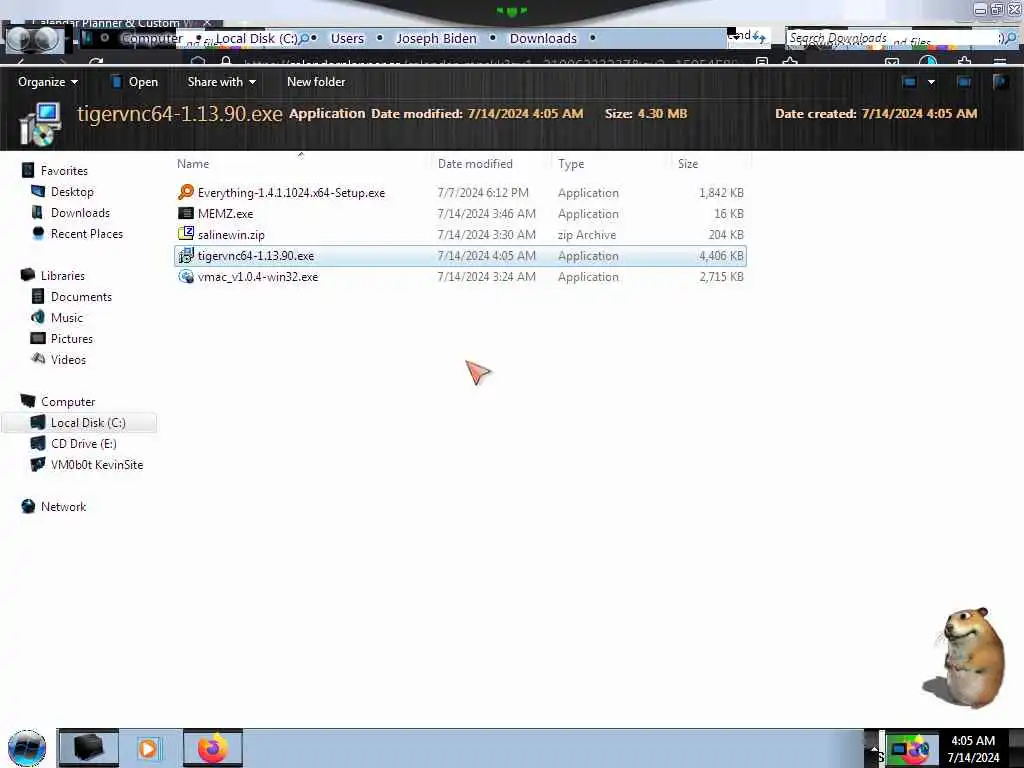Click the Windows Start orb

click(27, 748)
